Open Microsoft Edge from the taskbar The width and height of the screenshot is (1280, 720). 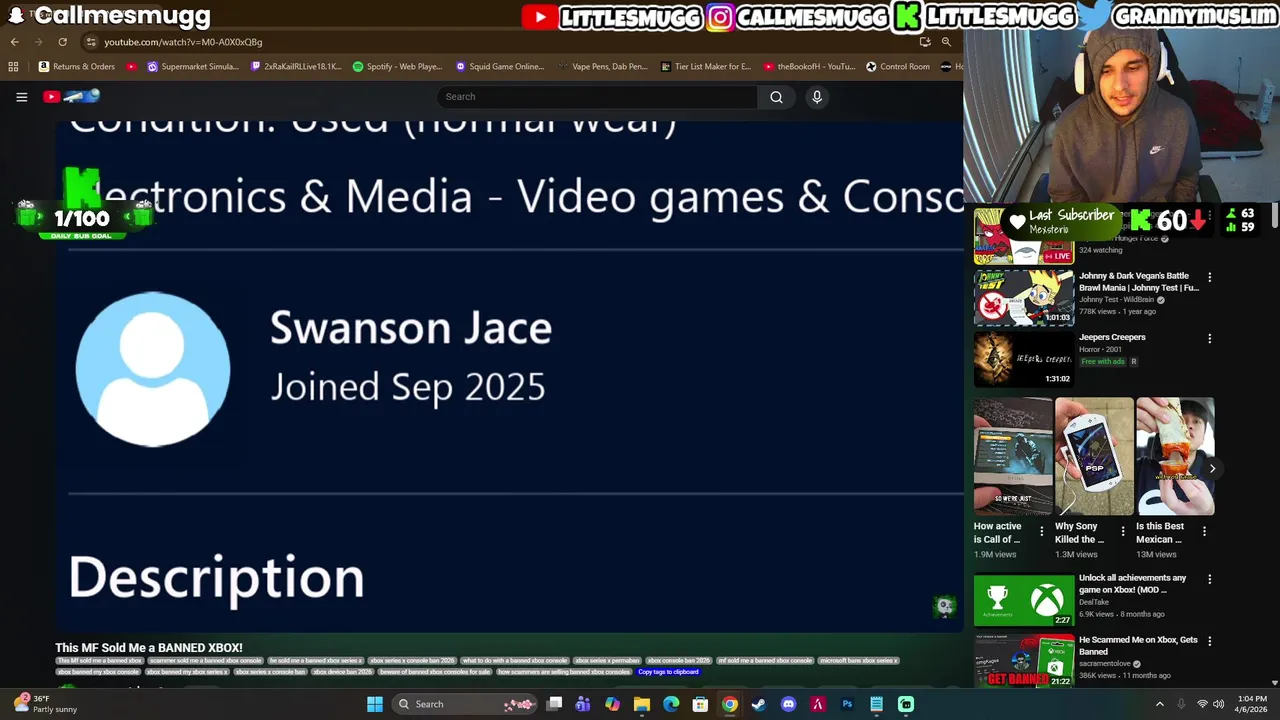point(671,704)
